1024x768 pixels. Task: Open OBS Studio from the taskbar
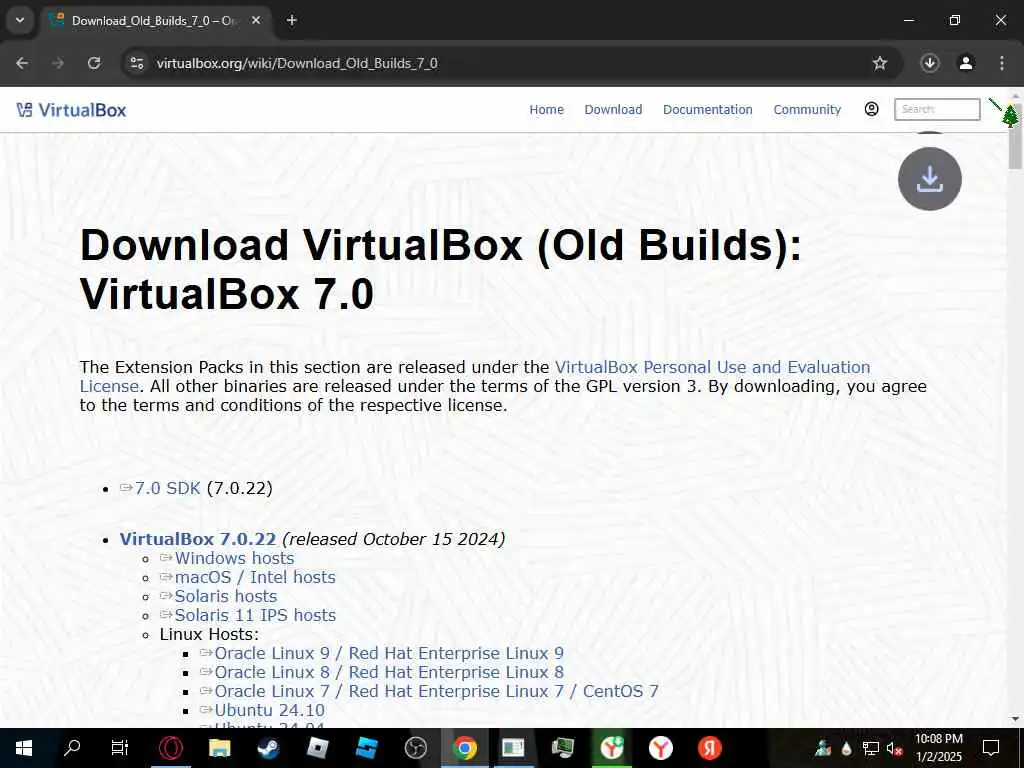tap(415, 748)
